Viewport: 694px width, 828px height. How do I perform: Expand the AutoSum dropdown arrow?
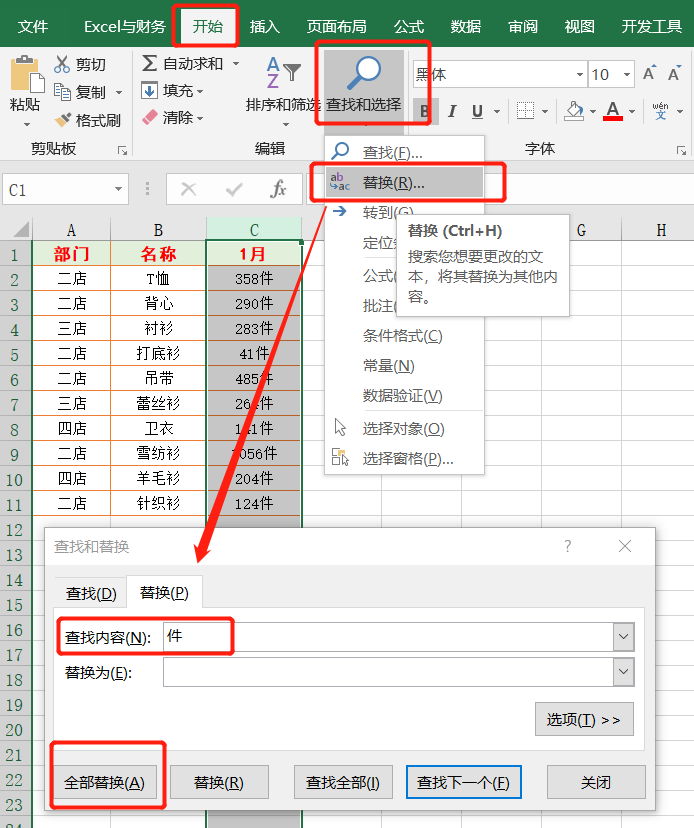pos(236,63)
